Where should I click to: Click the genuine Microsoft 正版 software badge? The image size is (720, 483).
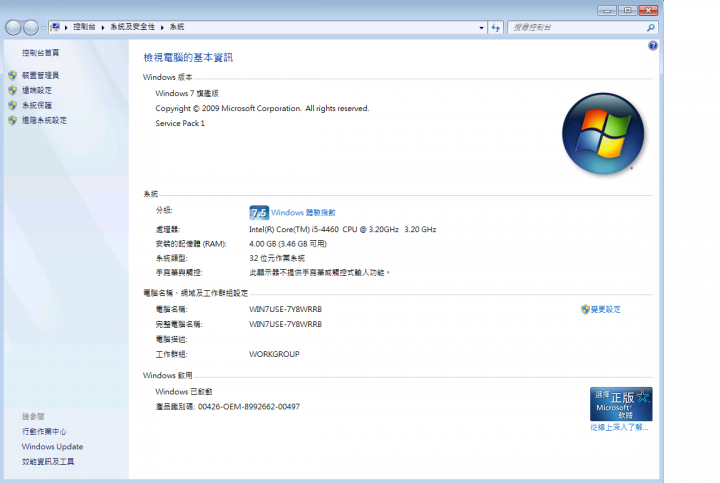pos(621,404)
